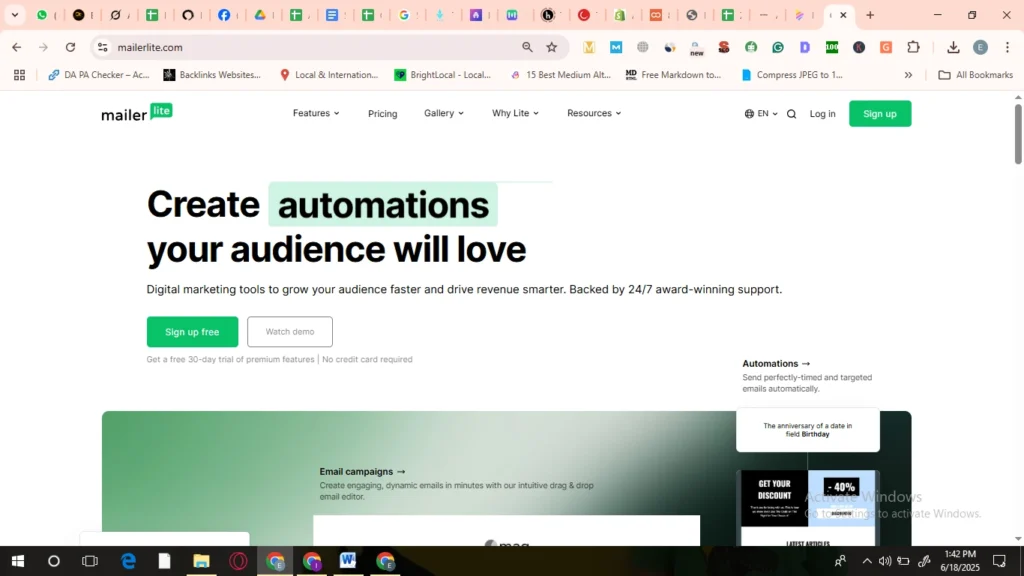Open the Email campaigns arrow link
The height and width of the screenshot is (576, 1024).
(x=362, y=472)
